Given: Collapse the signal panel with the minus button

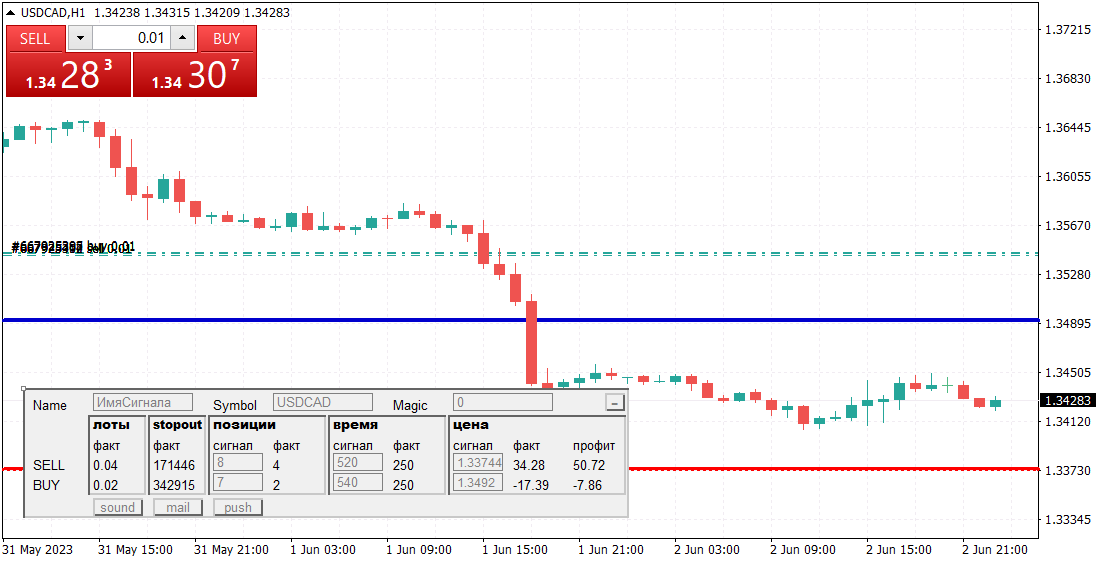Looking at the screenshot, I should pos(615,403).
